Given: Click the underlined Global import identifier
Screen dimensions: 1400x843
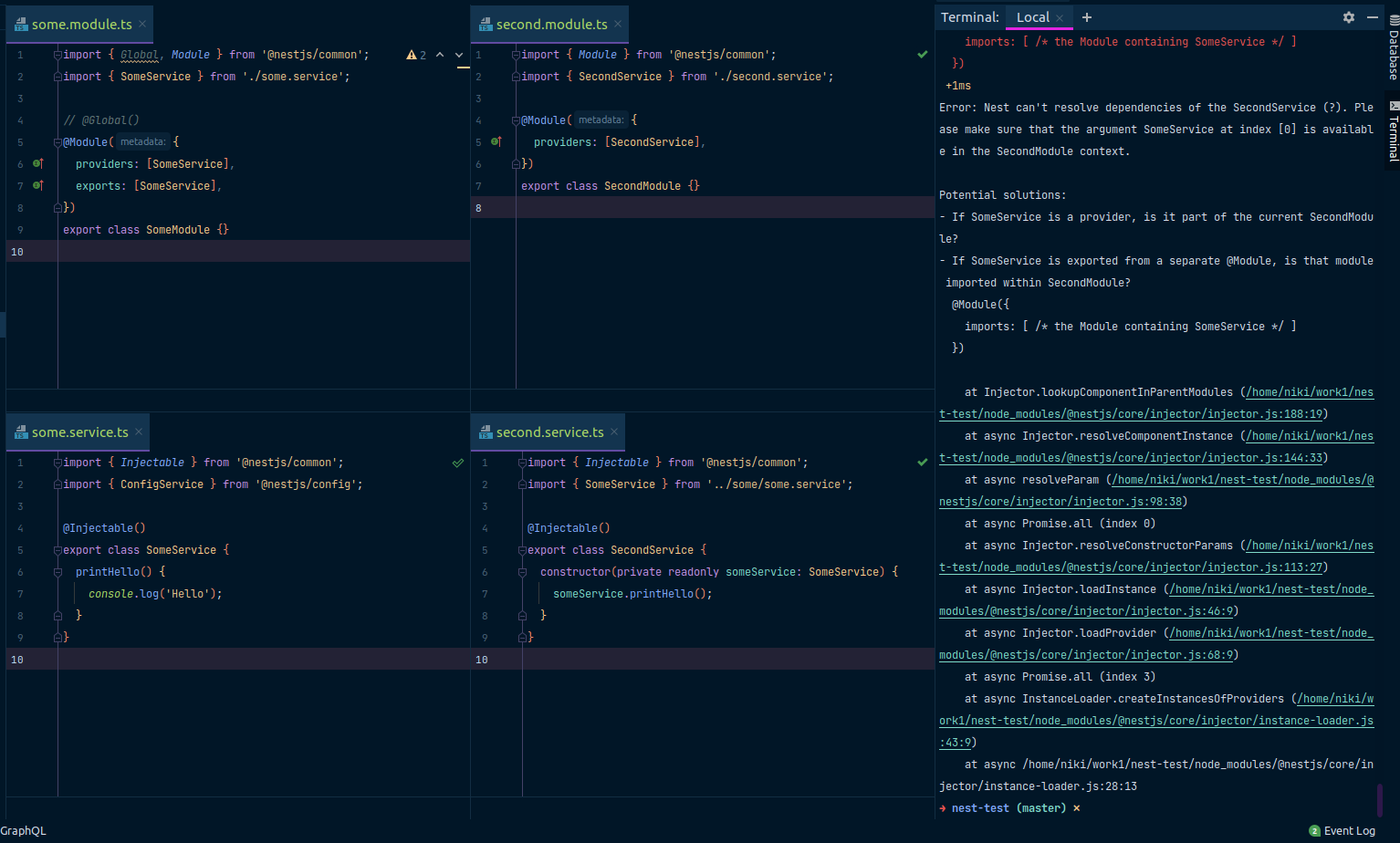Looking at the screenshot, I should coord(140,55).
